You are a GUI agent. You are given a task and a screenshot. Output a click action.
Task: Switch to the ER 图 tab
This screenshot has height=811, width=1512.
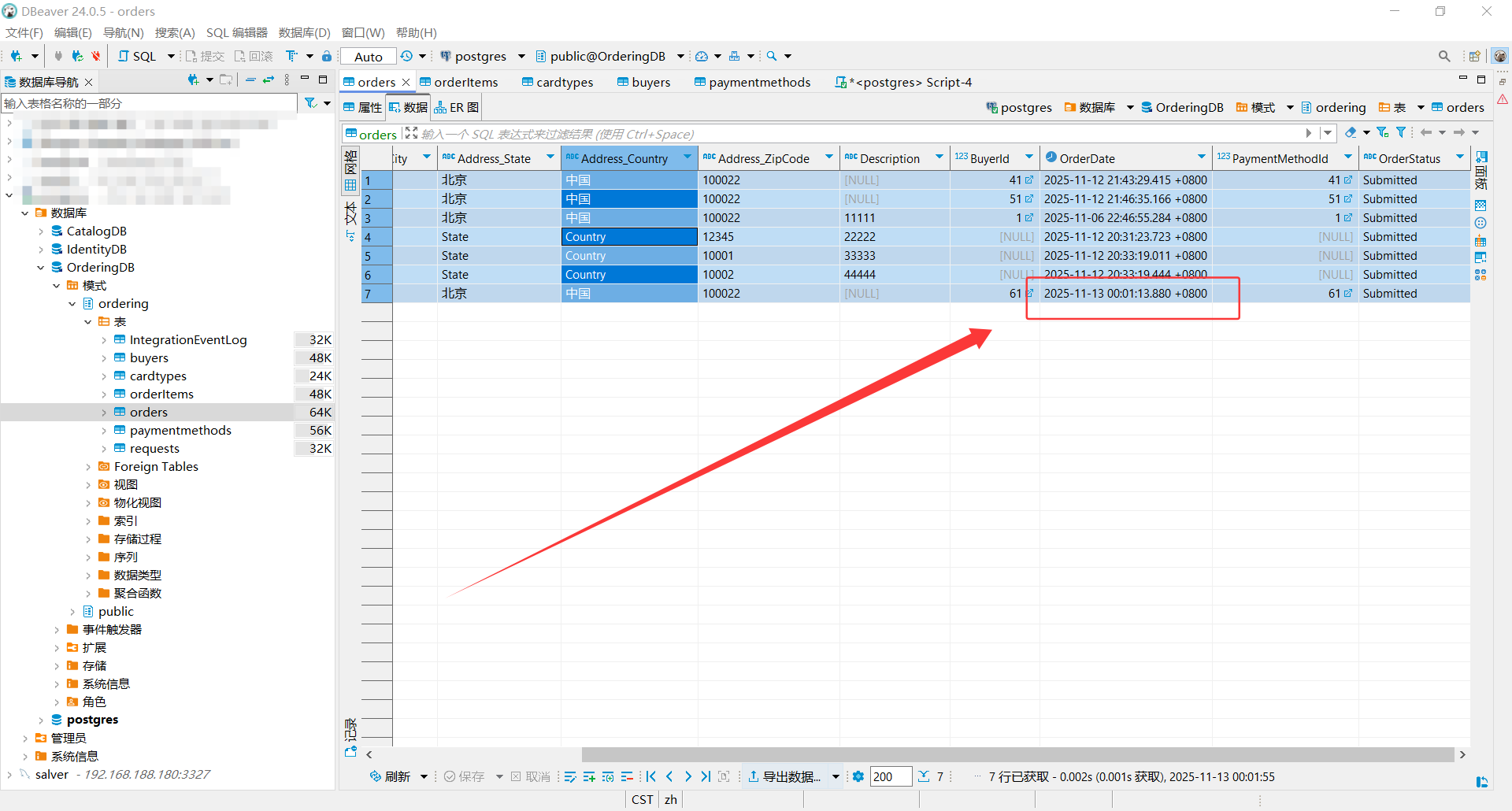(x=457, y=107)
